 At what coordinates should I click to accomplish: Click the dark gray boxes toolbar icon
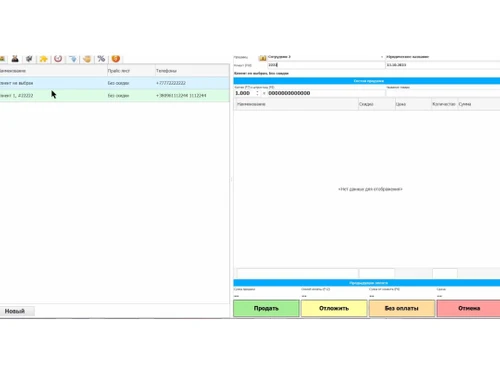point(29,59)
